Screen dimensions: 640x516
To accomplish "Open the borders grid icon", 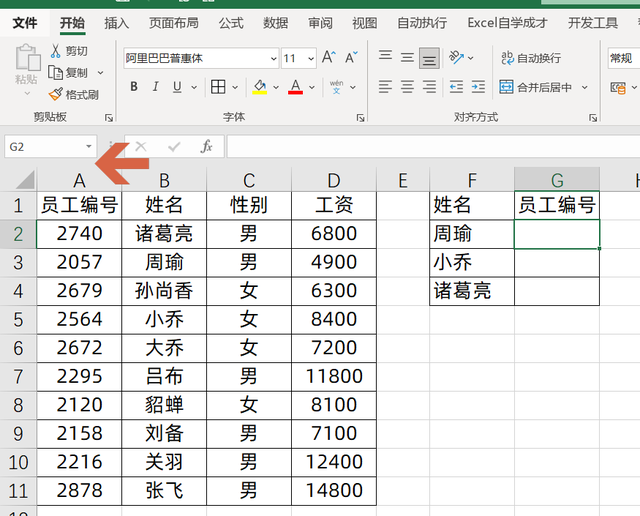I will [218, 87].
